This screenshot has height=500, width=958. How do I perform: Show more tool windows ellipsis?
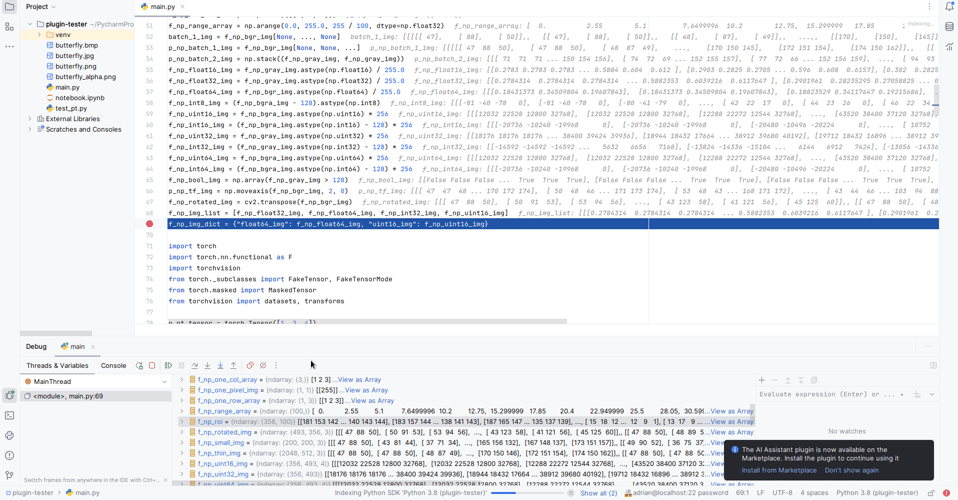click(x=9, y=46)
